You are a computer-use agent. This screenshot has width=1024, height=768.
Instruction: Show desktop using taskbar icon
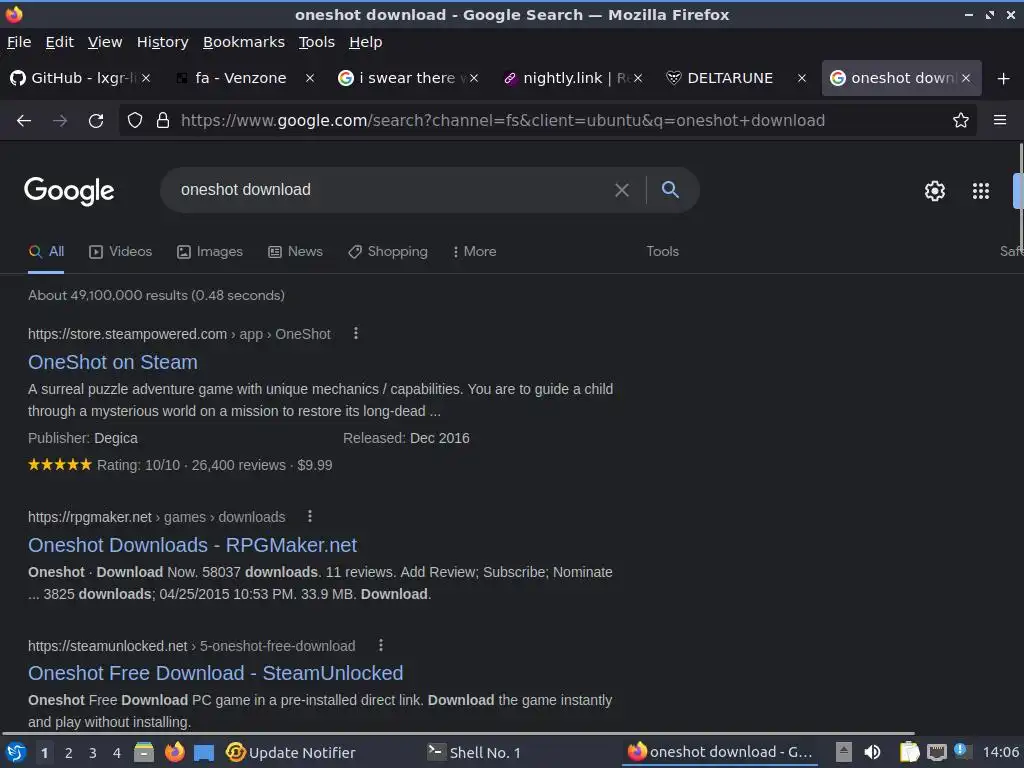tap(204, 753)
